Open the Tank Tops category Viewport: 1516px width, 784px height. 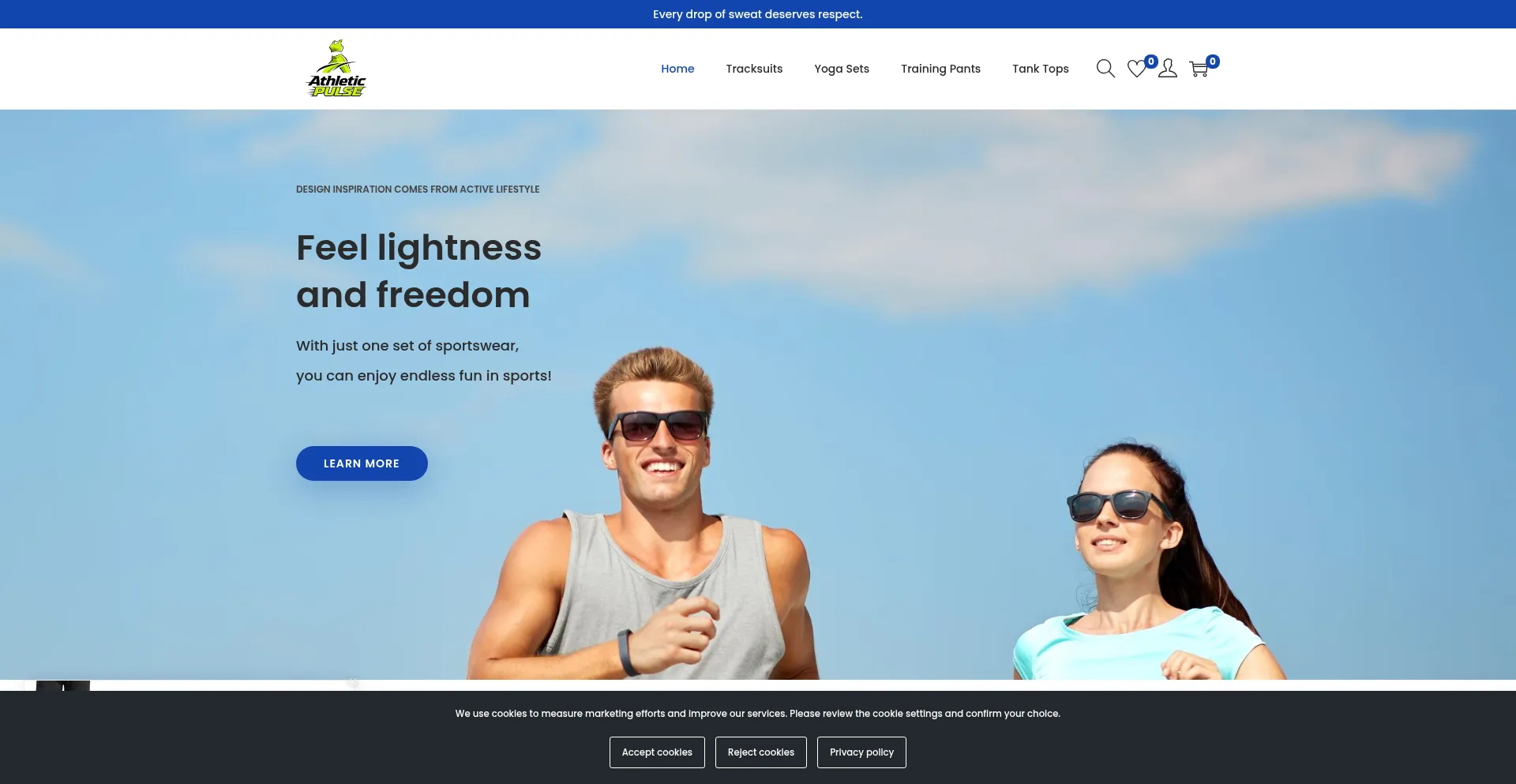click(1041, 69)
